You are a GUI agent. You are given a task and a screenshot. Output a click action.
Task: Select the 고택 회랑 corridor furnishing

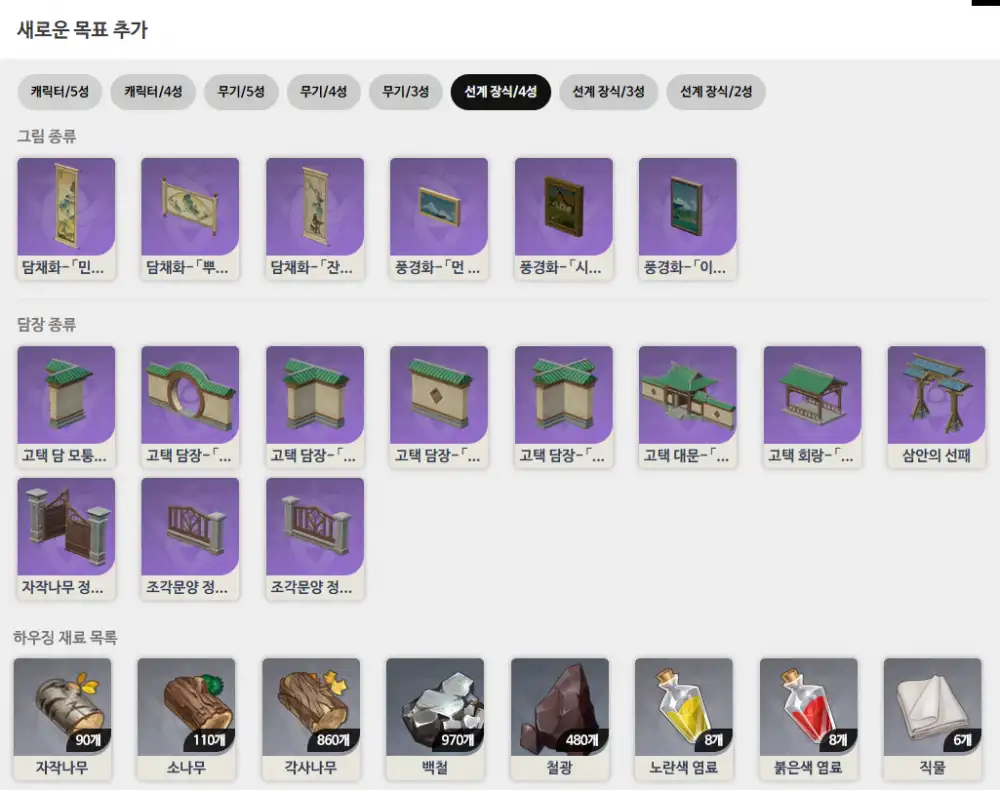(812, 406)
